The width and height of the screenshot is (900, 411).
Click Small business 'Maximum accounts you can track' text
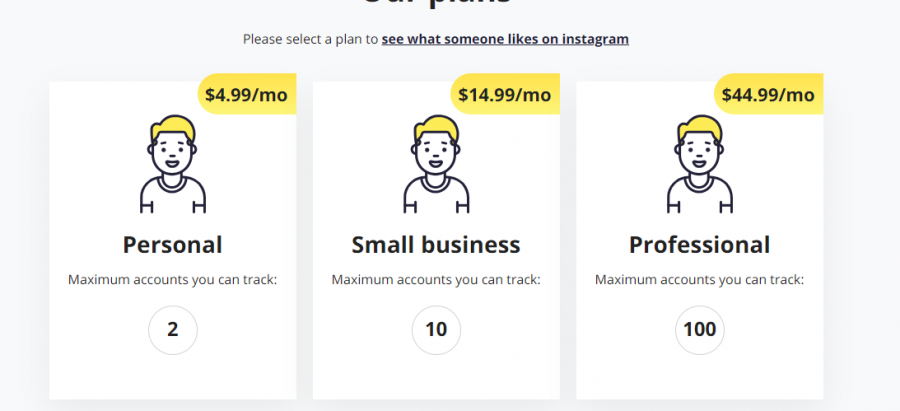coord(436,279)
